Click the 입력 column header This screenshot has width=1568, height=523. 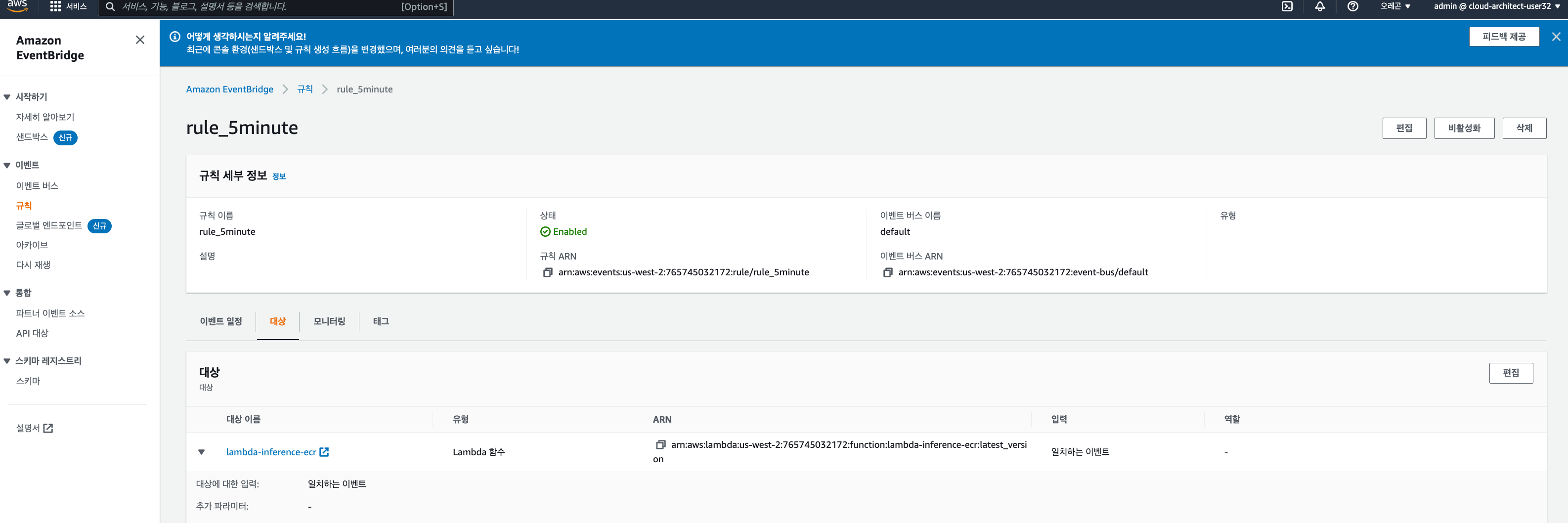(1058, 420)
